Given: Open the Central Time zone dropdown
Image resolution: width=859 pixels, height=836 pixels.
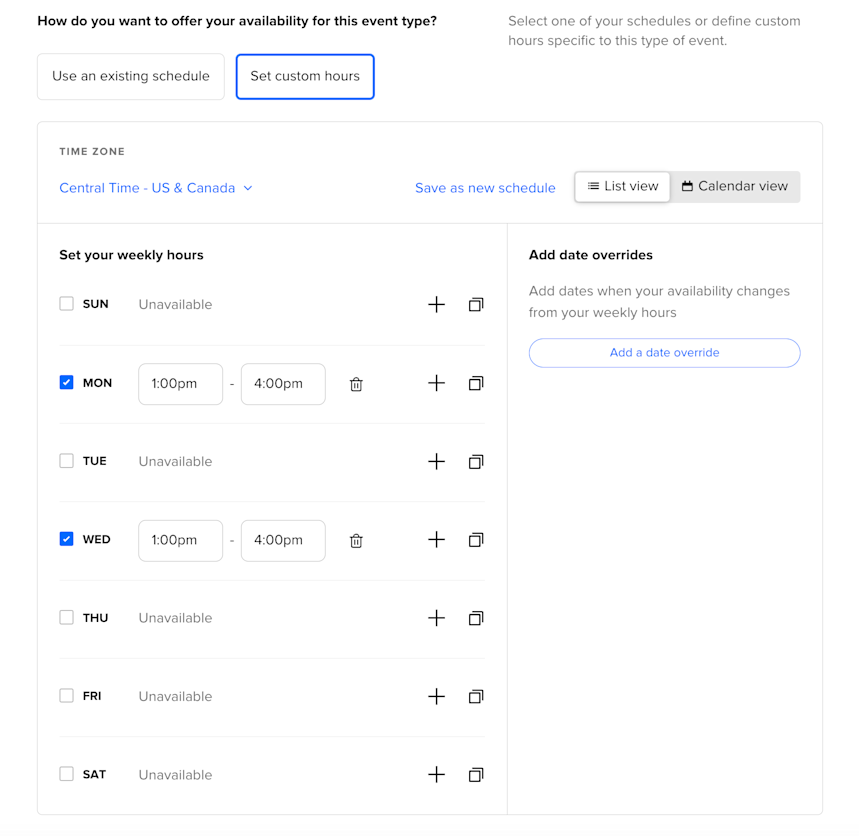Looking at the screenshot, I should click(156, 188).
